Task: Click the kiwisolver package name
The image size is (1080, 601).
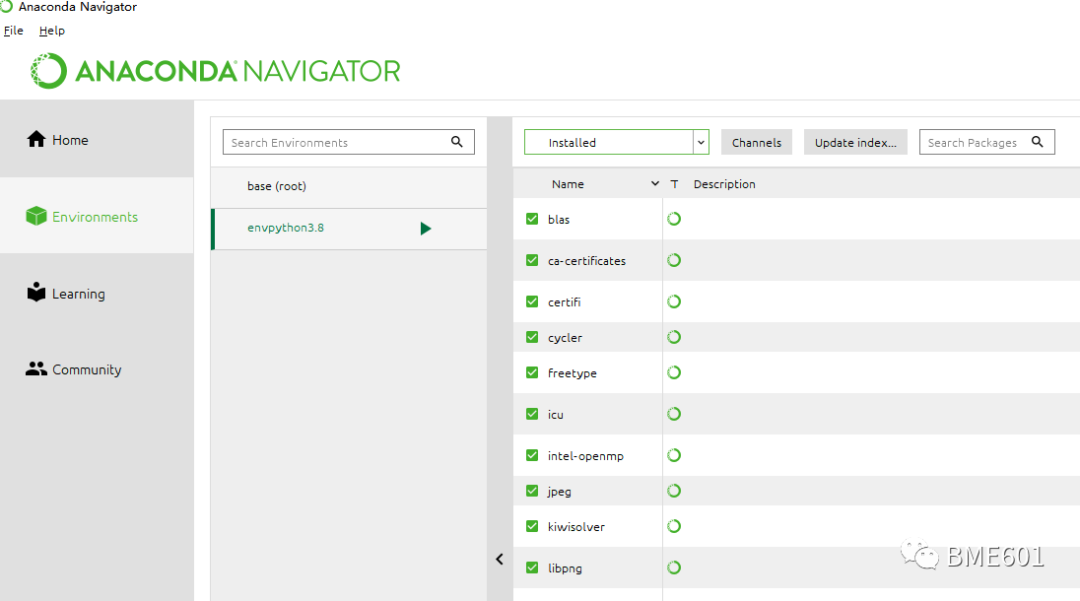Action: tap(577, 527)
